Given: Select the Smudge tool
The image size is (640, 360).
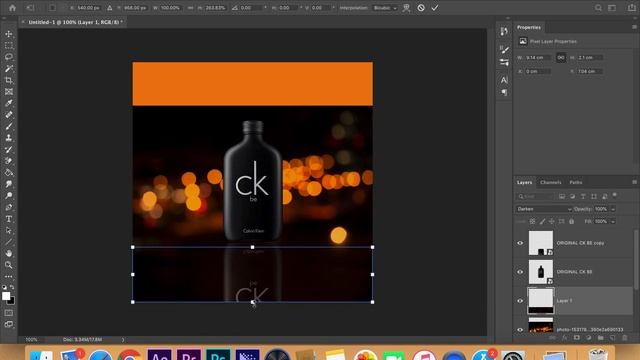Looking at the screenshot, I should [9, 184].
